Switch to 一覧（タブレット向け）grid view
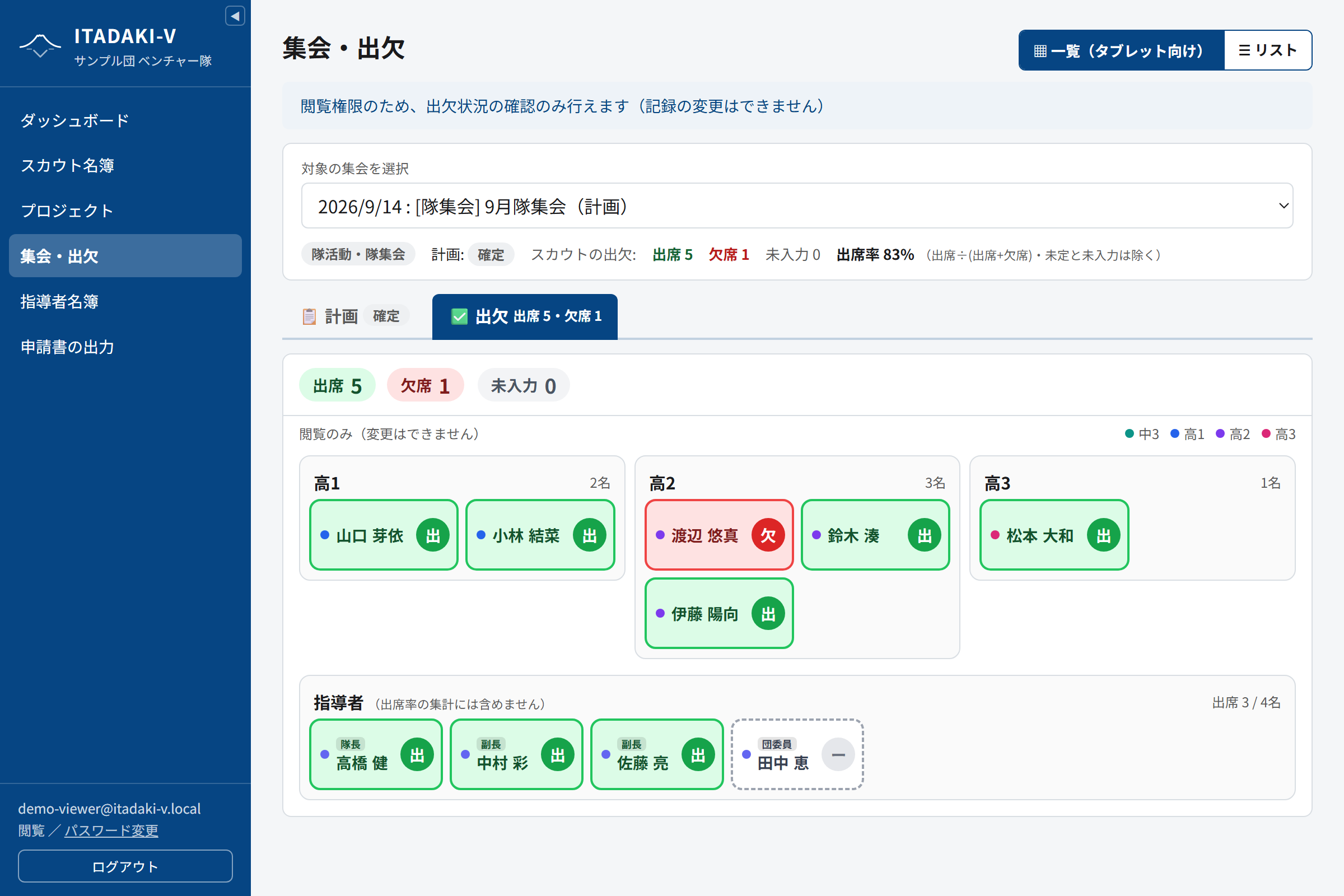 (x=1121, y=50)
